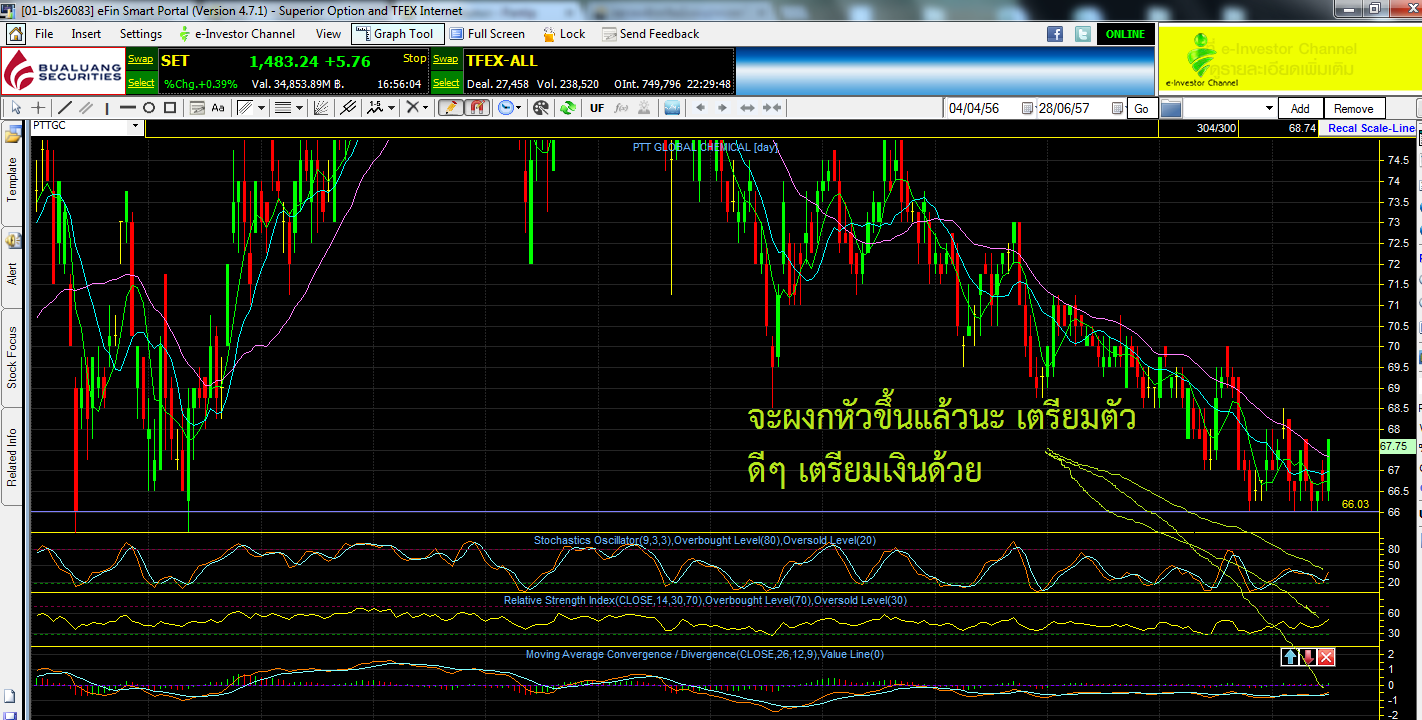Click the Go button

pos(1142,108)
